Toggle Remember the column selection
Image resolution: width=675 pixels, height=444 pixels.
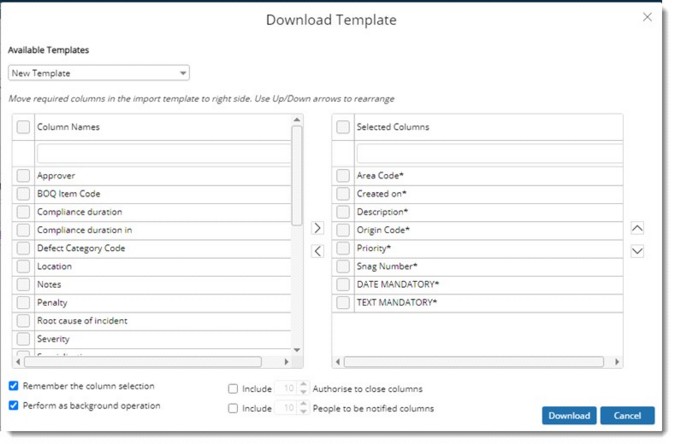tap(14, 386)
